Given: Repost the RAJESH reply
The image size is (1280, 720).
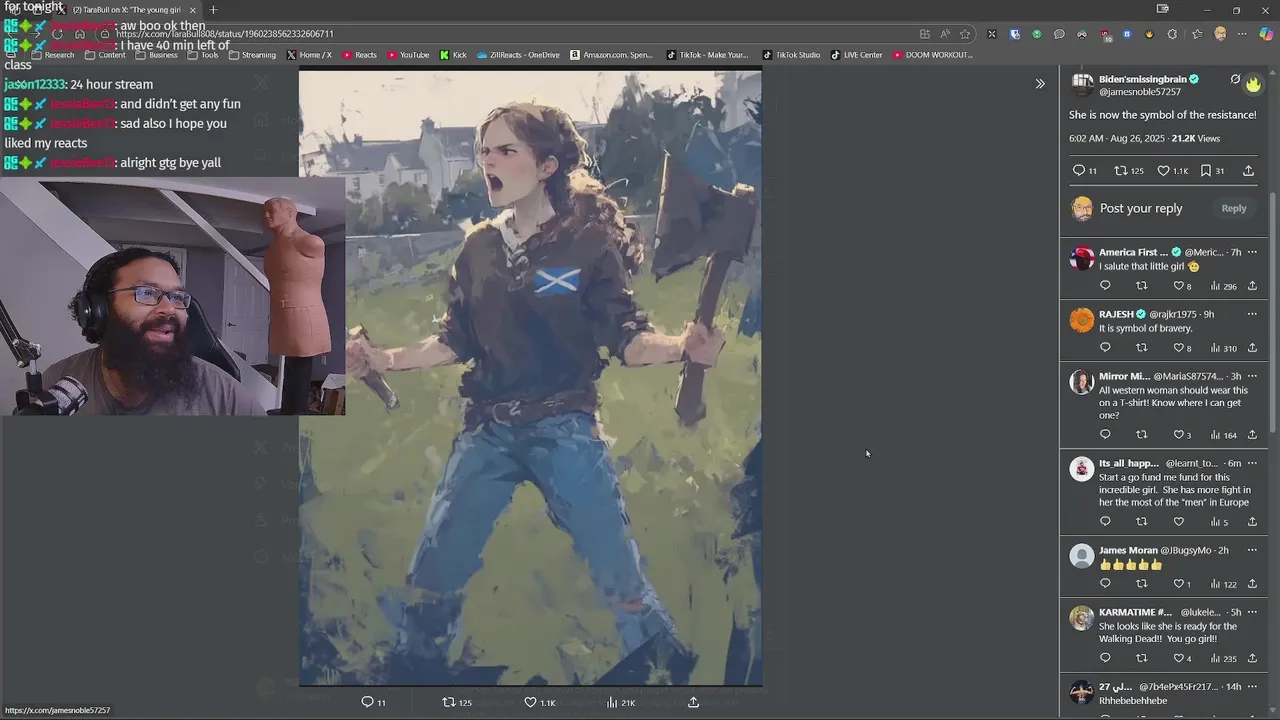Looking at the screenshot, I should click(1141, 348).
